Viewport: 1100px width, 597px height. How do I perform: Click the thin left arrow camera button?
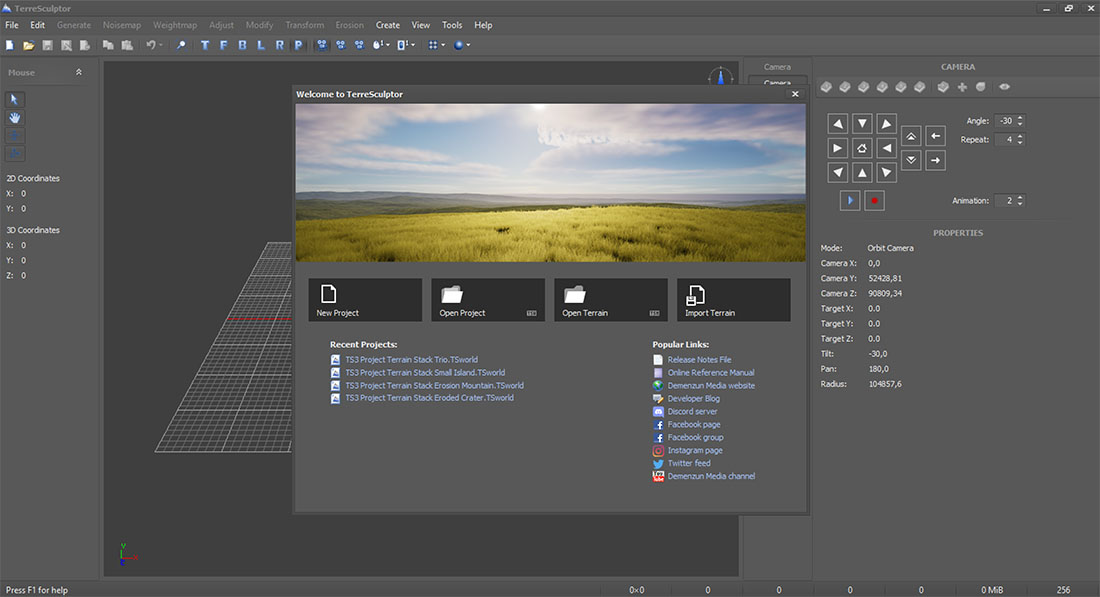(x=935, y=136)
